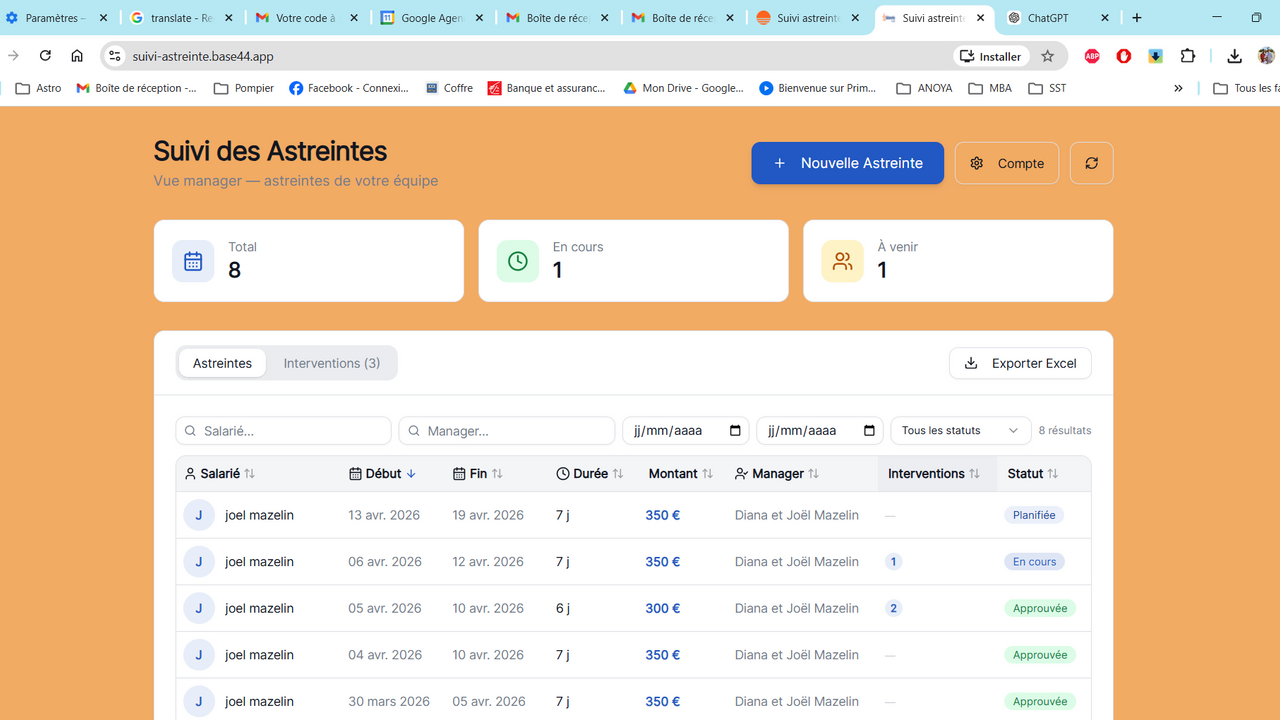Open the ABP extension icon

[x=1092, y=56]
